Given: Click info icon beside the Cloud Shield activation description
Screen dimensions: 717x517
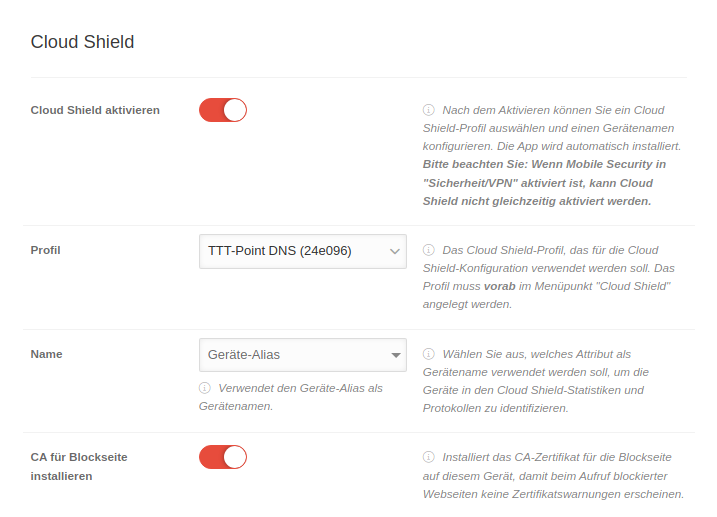Looking at the screenshot, I should coord(428,110).
